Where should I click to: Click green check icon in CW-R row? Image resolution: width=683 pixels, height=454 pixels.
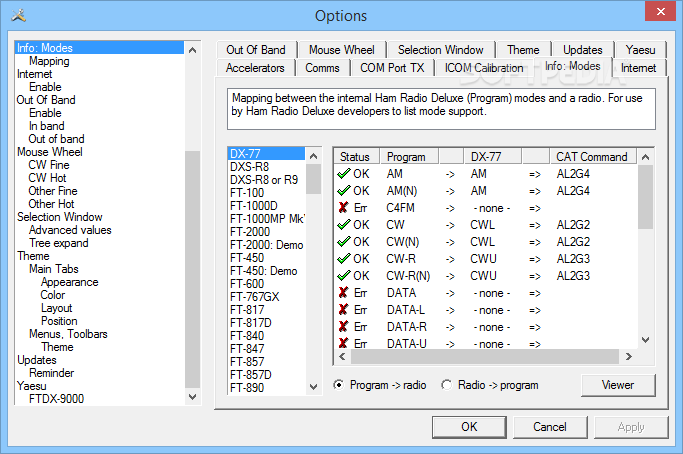coord(344,259)
